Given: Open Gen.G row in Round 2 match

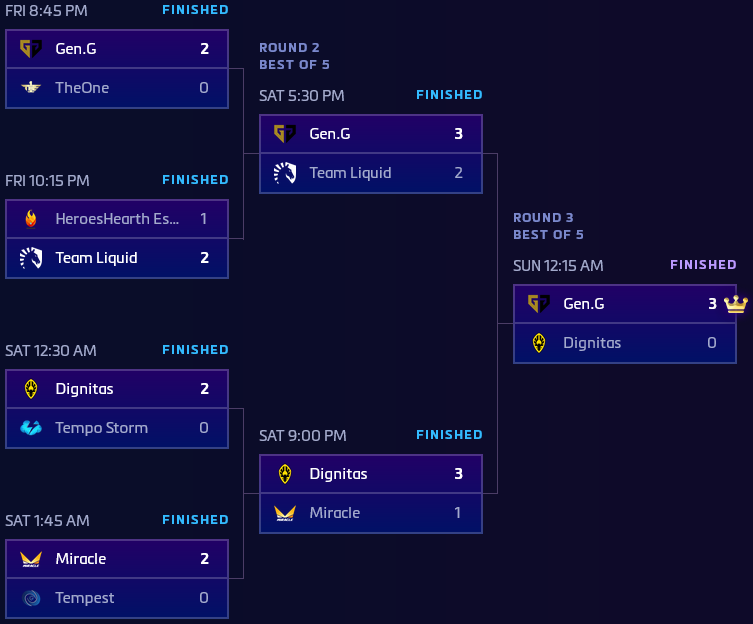Looking at the screenshot, I should point(370,134).
